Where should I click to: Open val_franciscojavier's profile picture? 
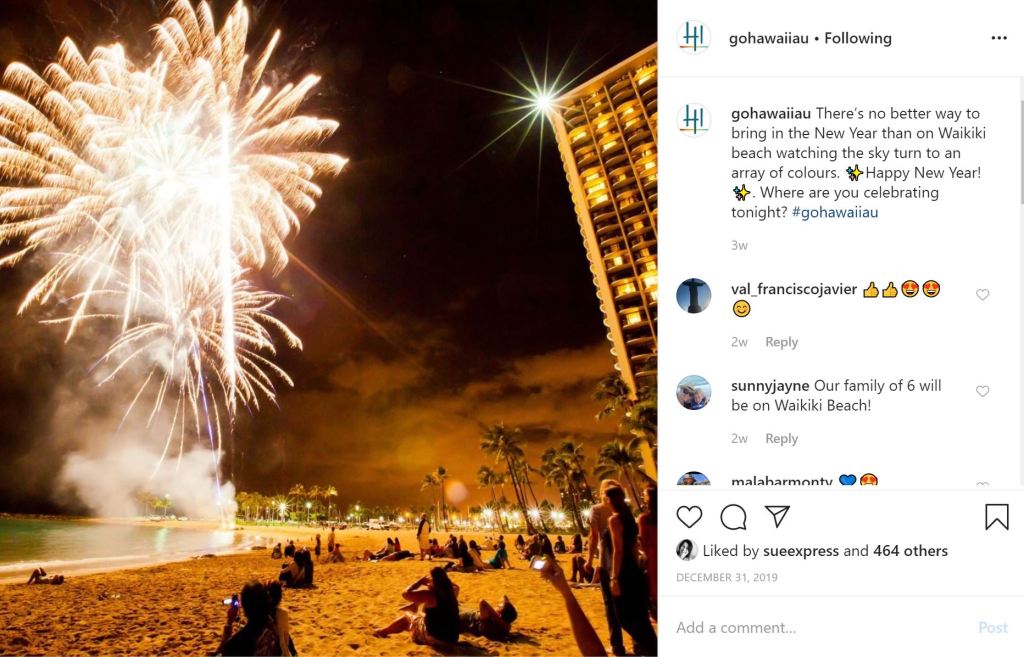pos(694,295)
